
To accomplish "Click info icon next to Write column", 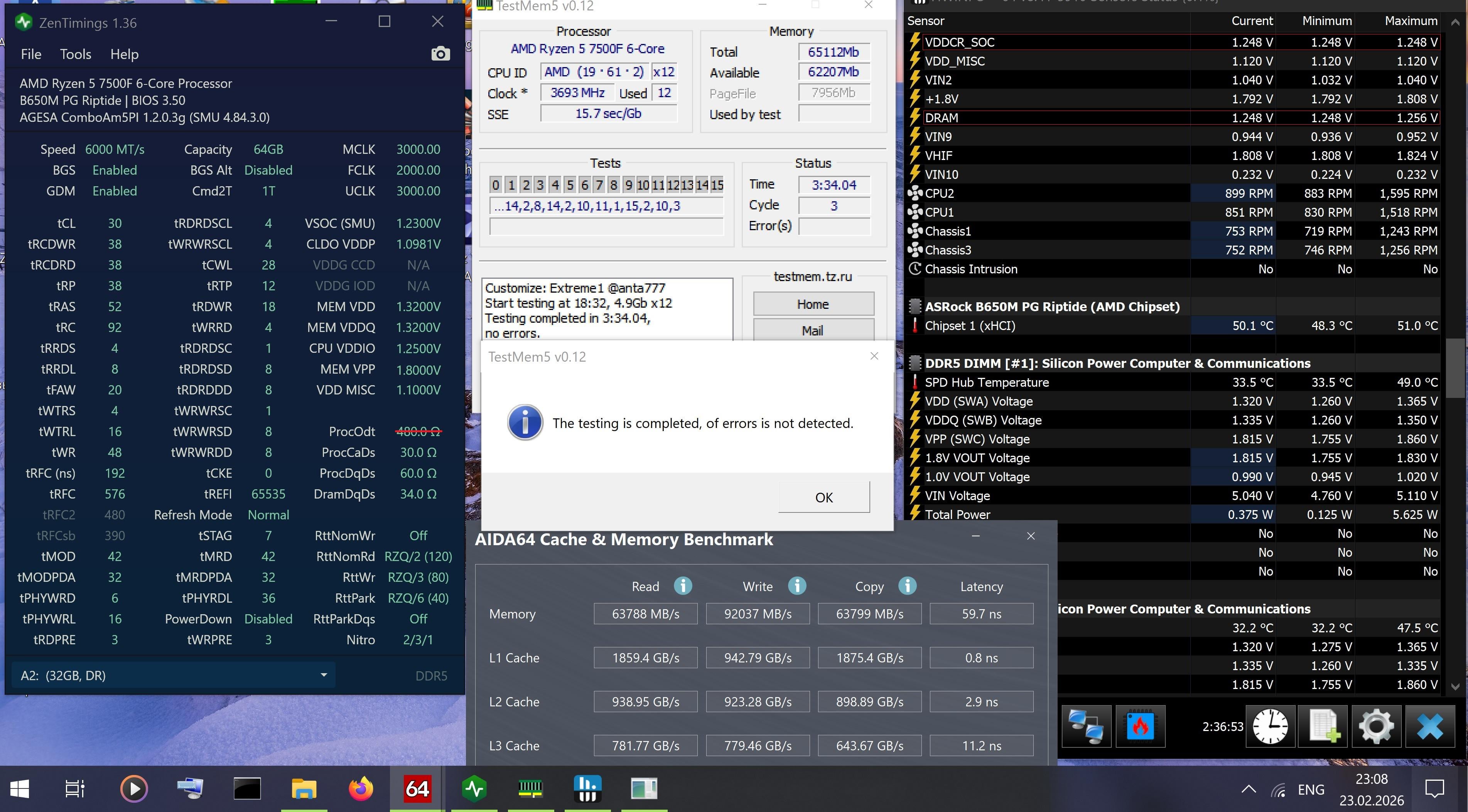I will (x=797, y=586).
